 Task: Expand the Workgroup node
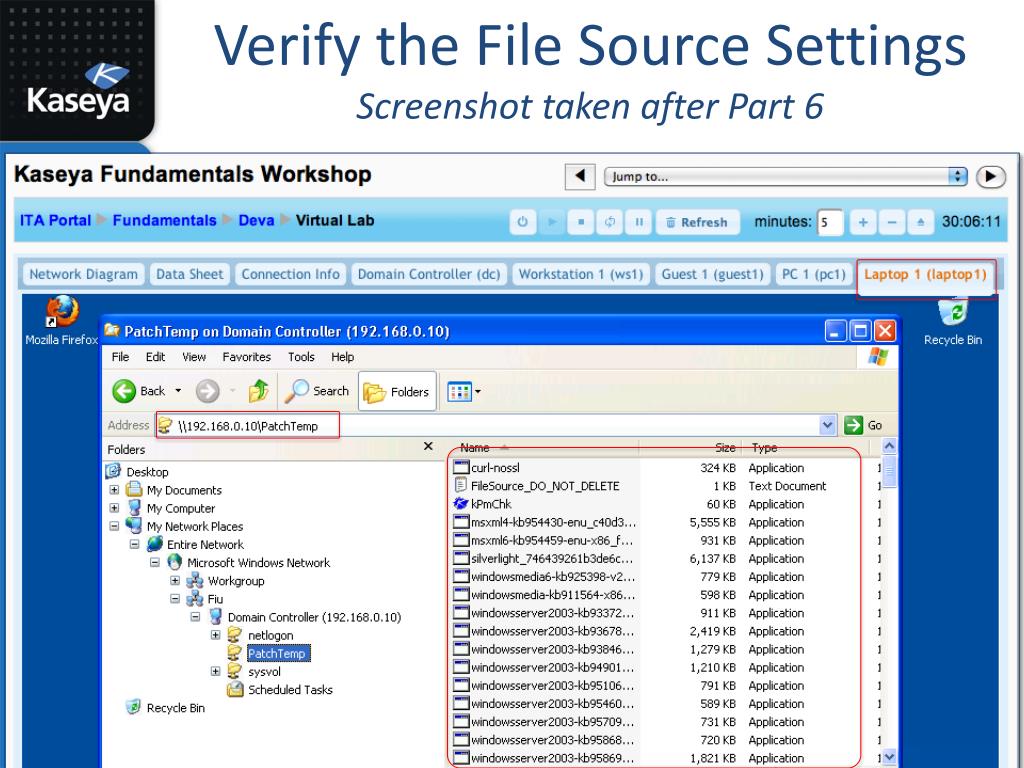tap(175, 581)
